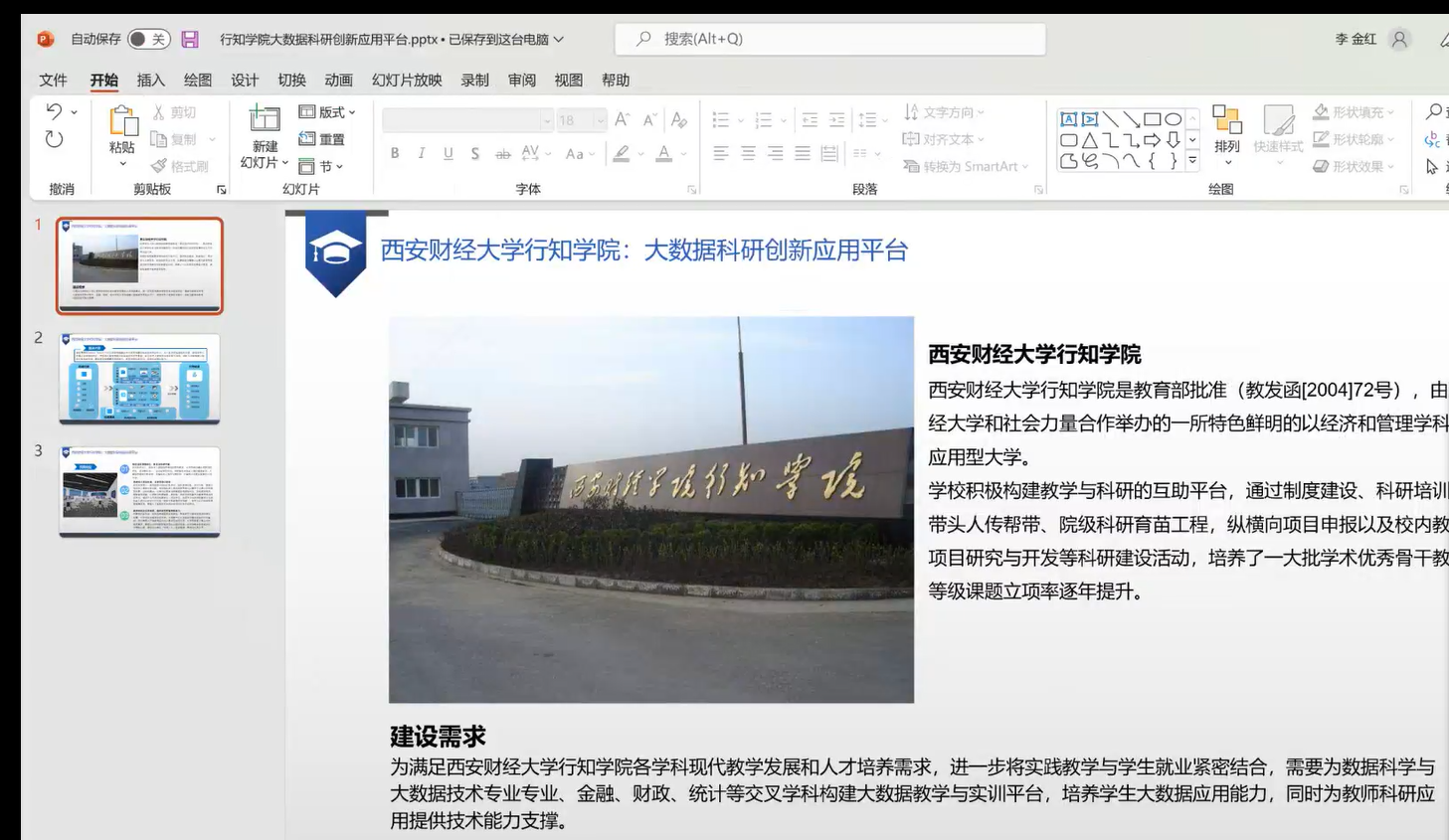Switch to the Transitions (切换) tab

pos(291,81)
